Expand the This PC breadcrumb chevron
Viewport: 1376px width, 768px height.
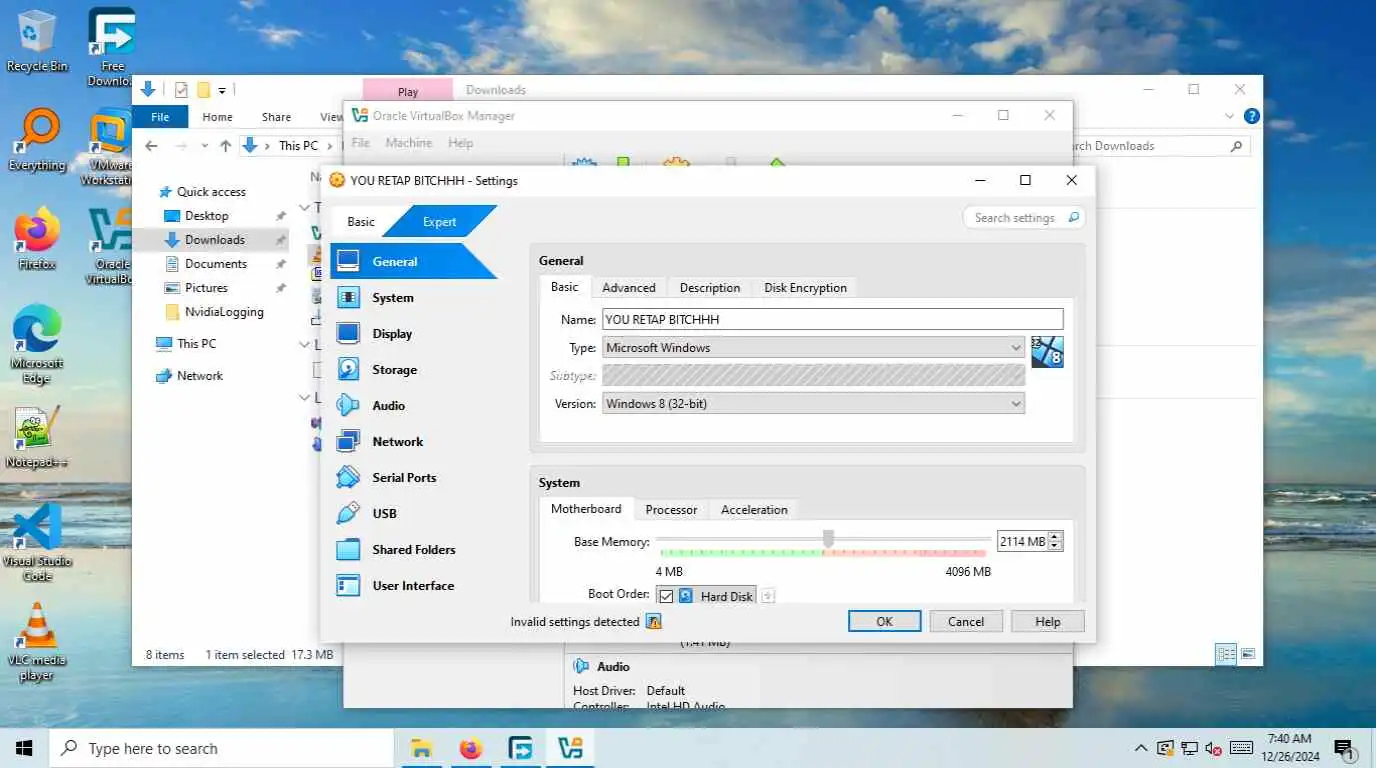(x=332, y=146)
